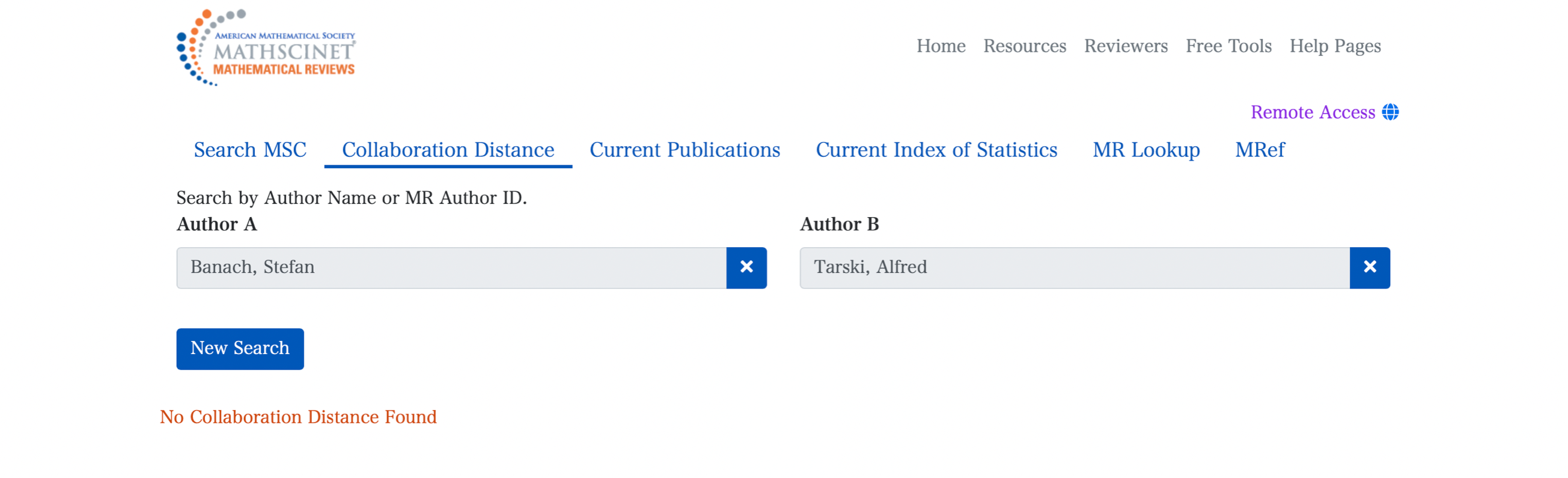Click the MathSciNet logo

[266, 47]
